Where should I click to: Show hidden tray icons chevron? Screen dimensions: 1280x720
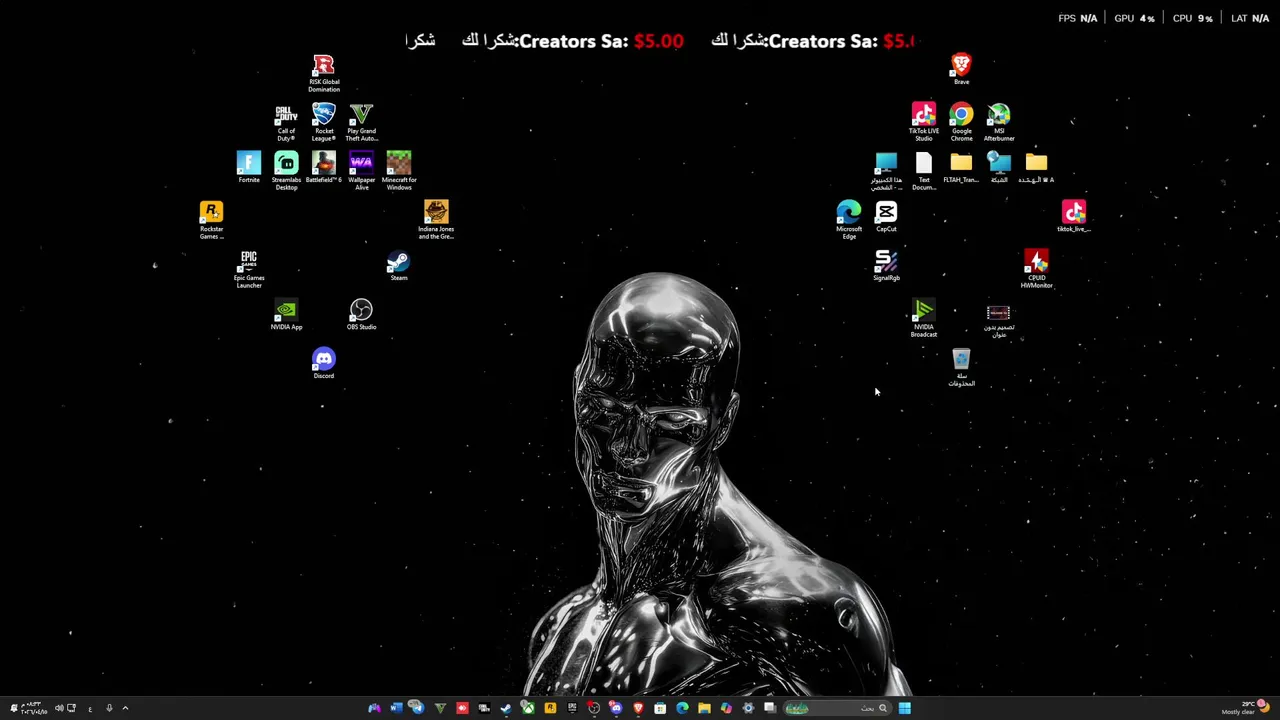tap(125, 708)
